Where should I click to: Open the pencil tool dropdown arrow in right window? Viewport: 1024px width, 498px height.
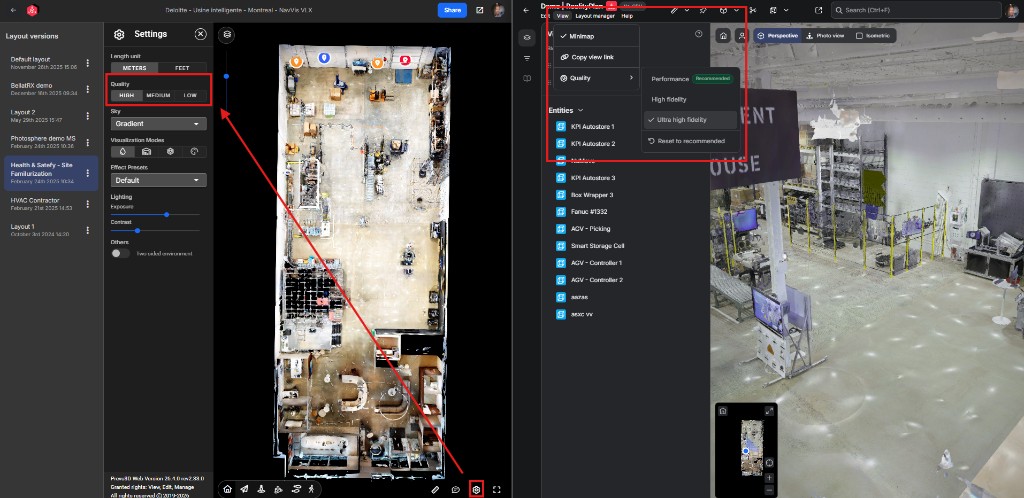(x=686, y=10)
